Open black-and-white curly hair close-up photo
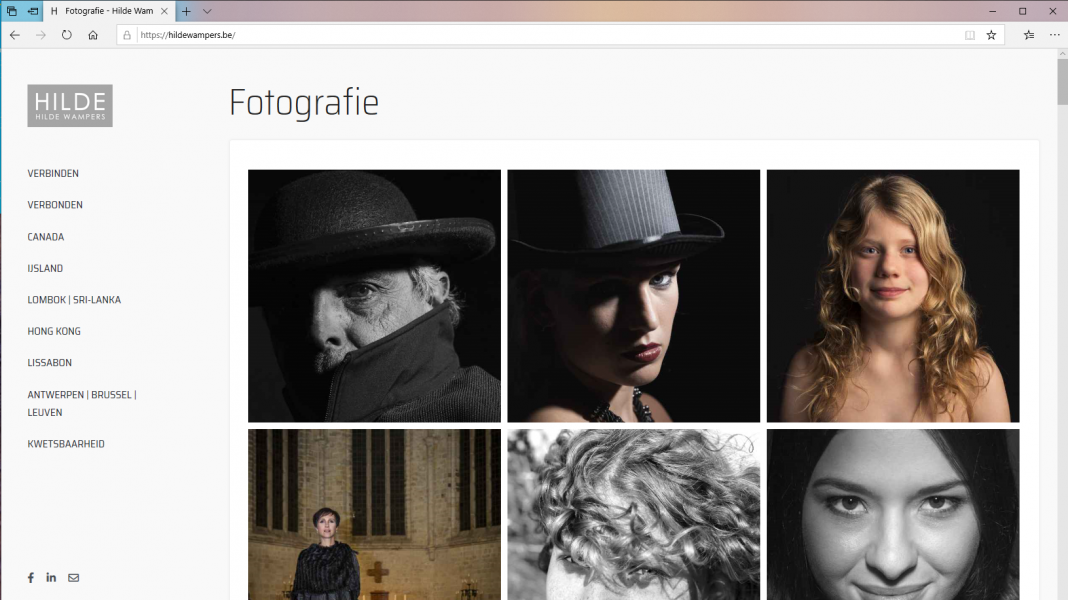This screenshot has height=600, width=1068. pos(633,514)
